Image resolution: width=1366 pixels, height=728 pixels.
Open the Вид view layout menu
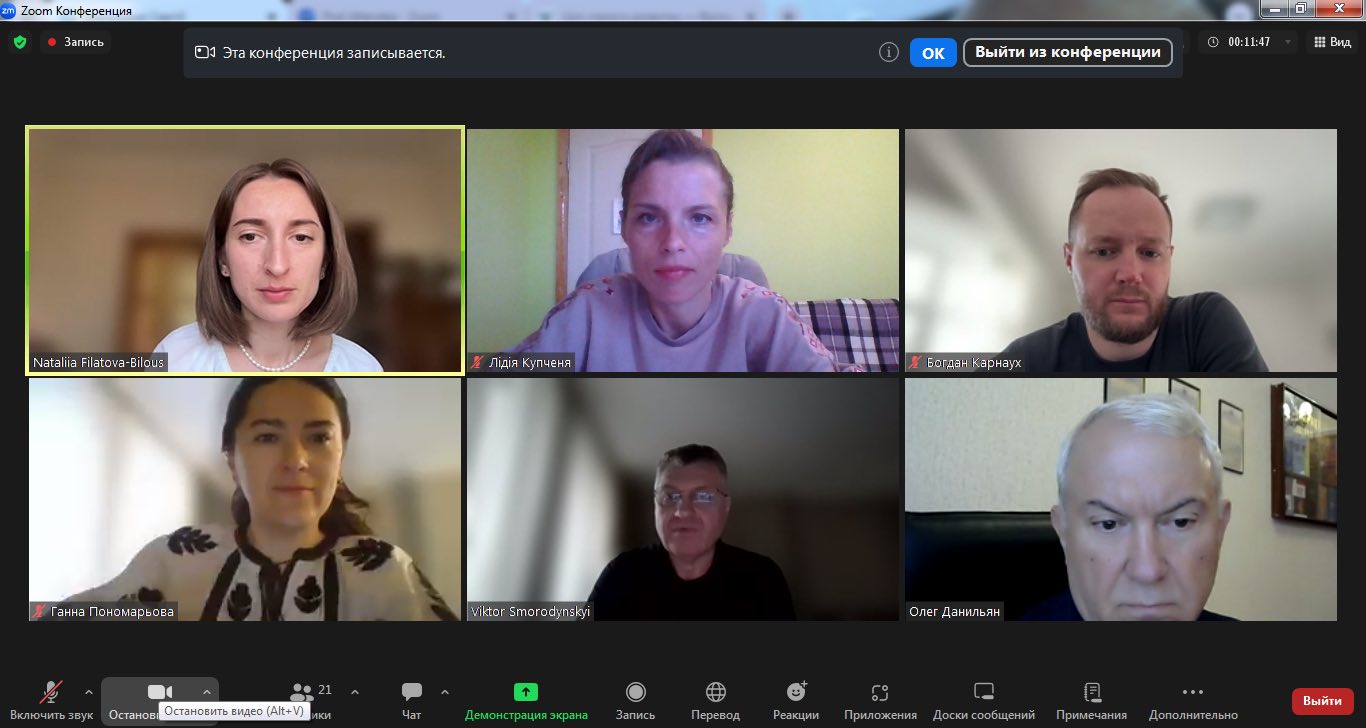(x=1333, y=42)
